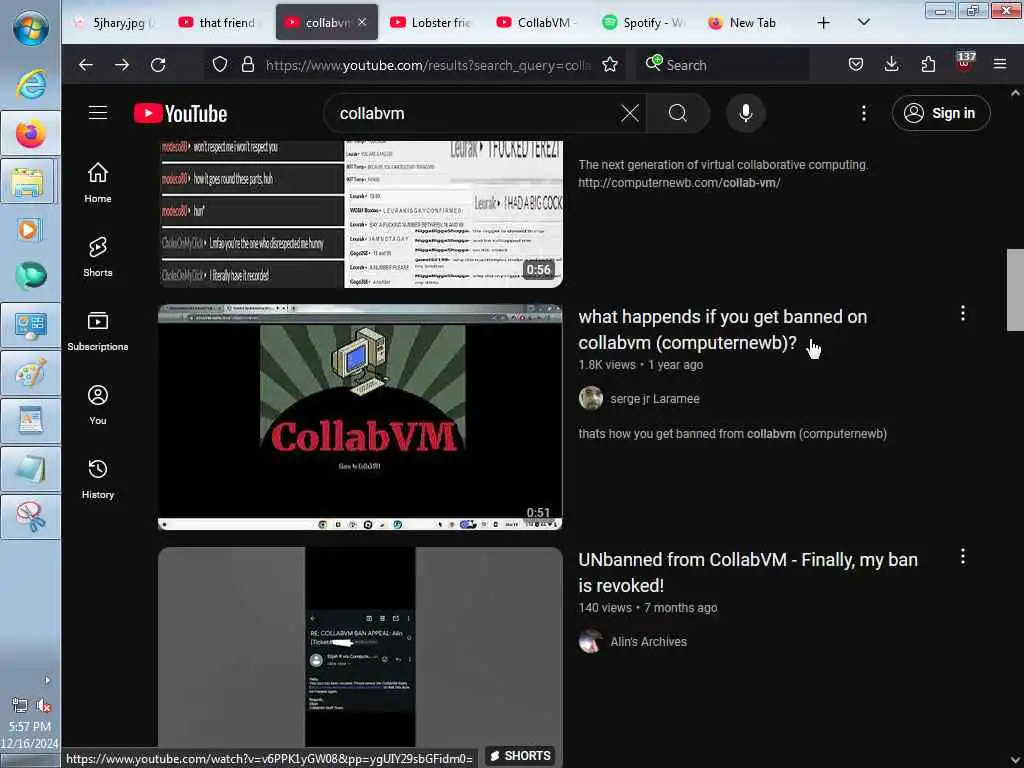Open Alin's Archives channel
The height and width of the screenshot is (768, 1024).
coord(648,642)
